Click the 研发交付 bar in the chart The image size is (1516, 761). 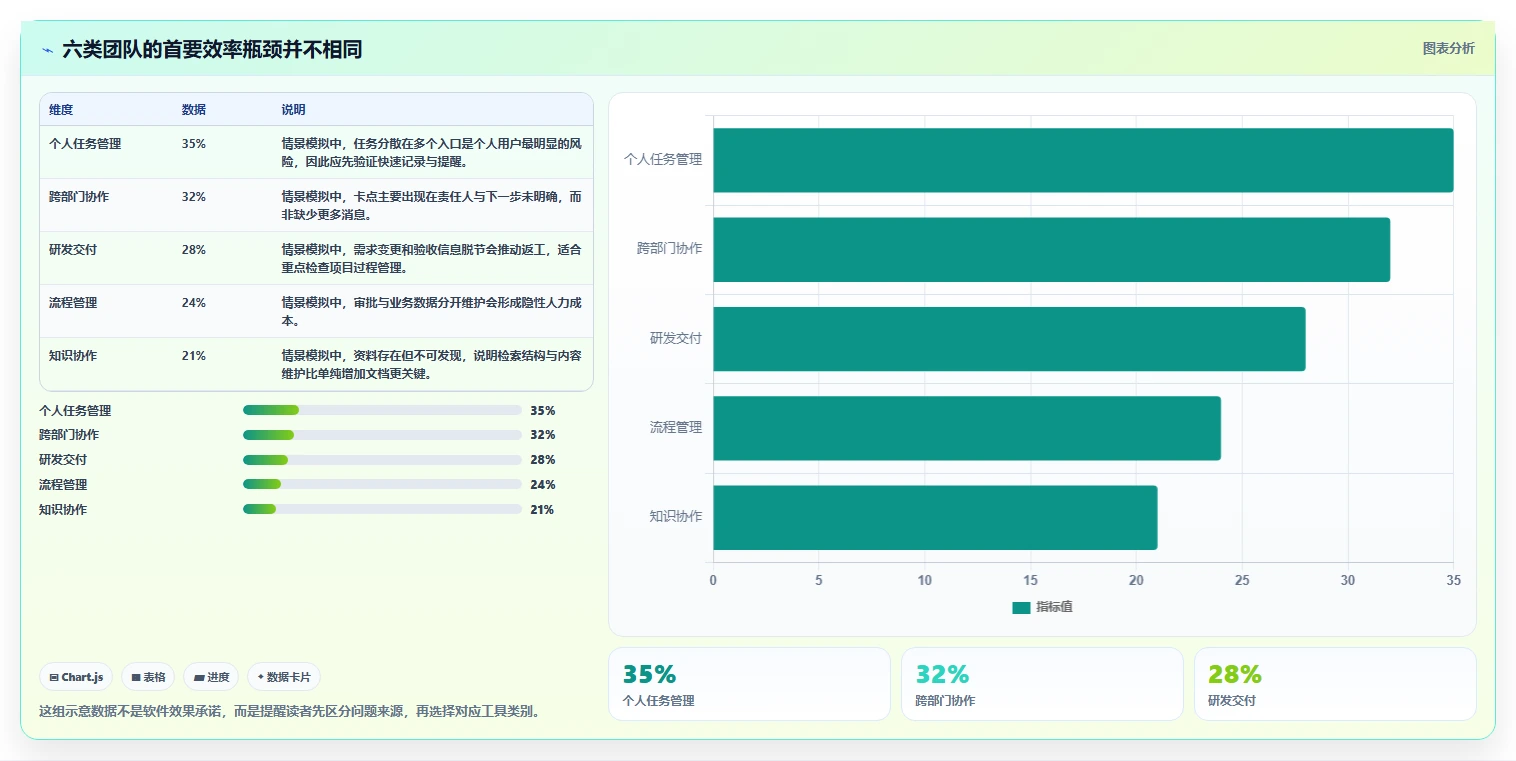click(x=1009, y=339)
